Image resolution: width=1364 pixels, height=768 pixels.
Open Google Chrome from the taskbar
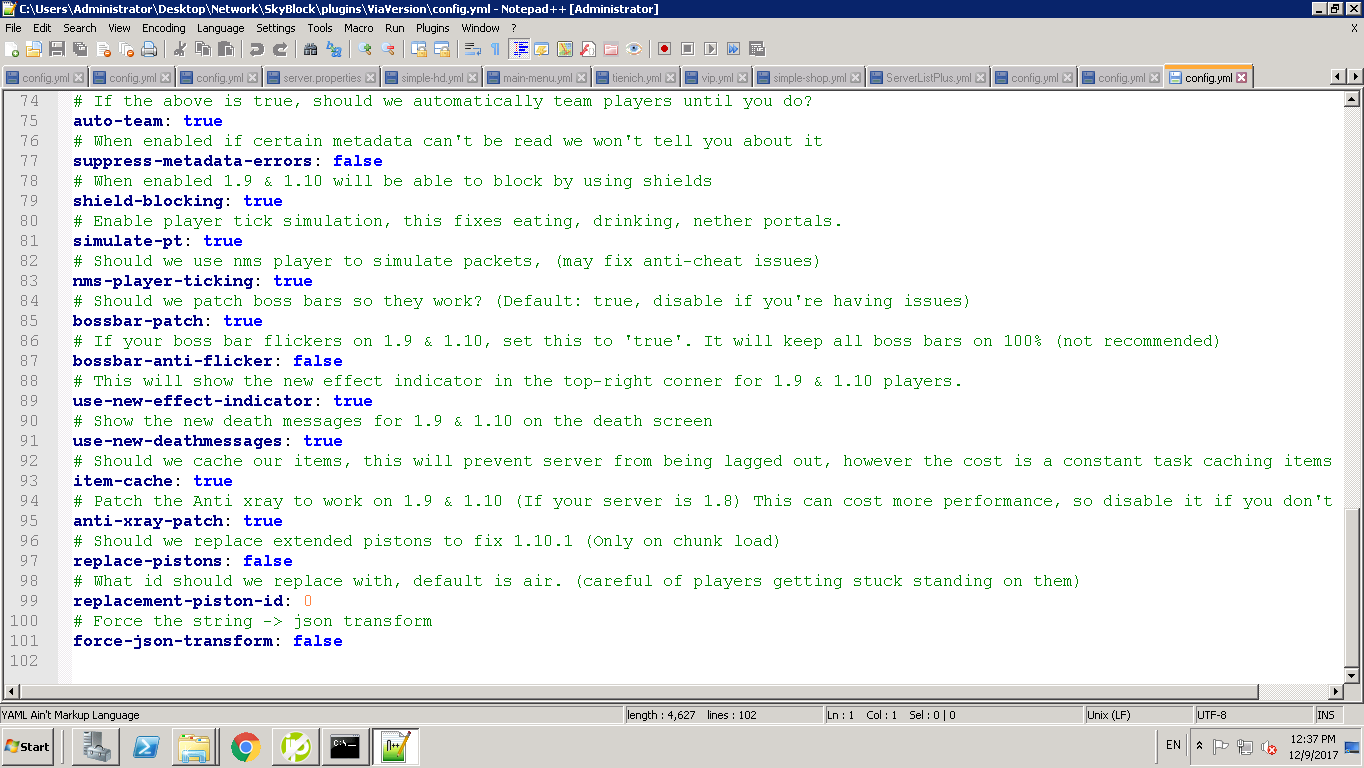[246, 747]
